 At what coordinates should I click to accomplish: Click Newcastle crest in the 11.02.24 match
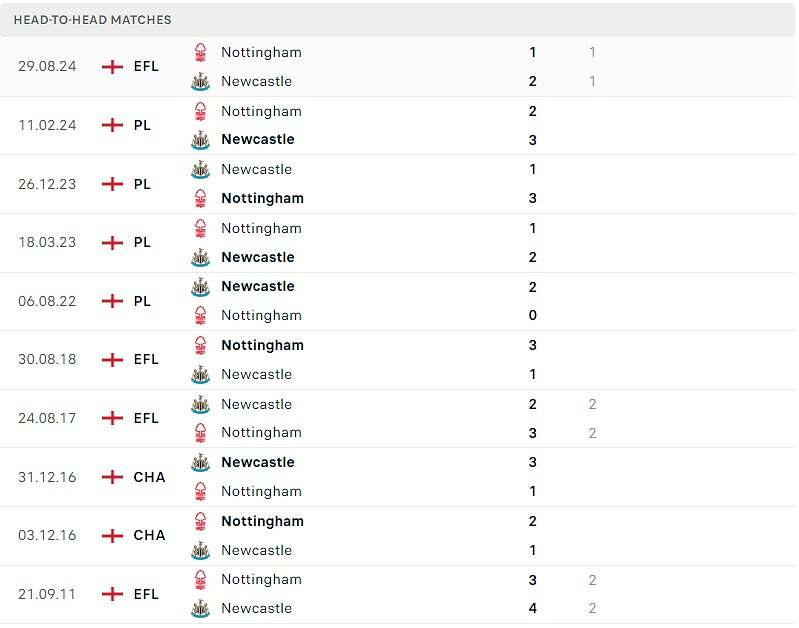point(201,140)
